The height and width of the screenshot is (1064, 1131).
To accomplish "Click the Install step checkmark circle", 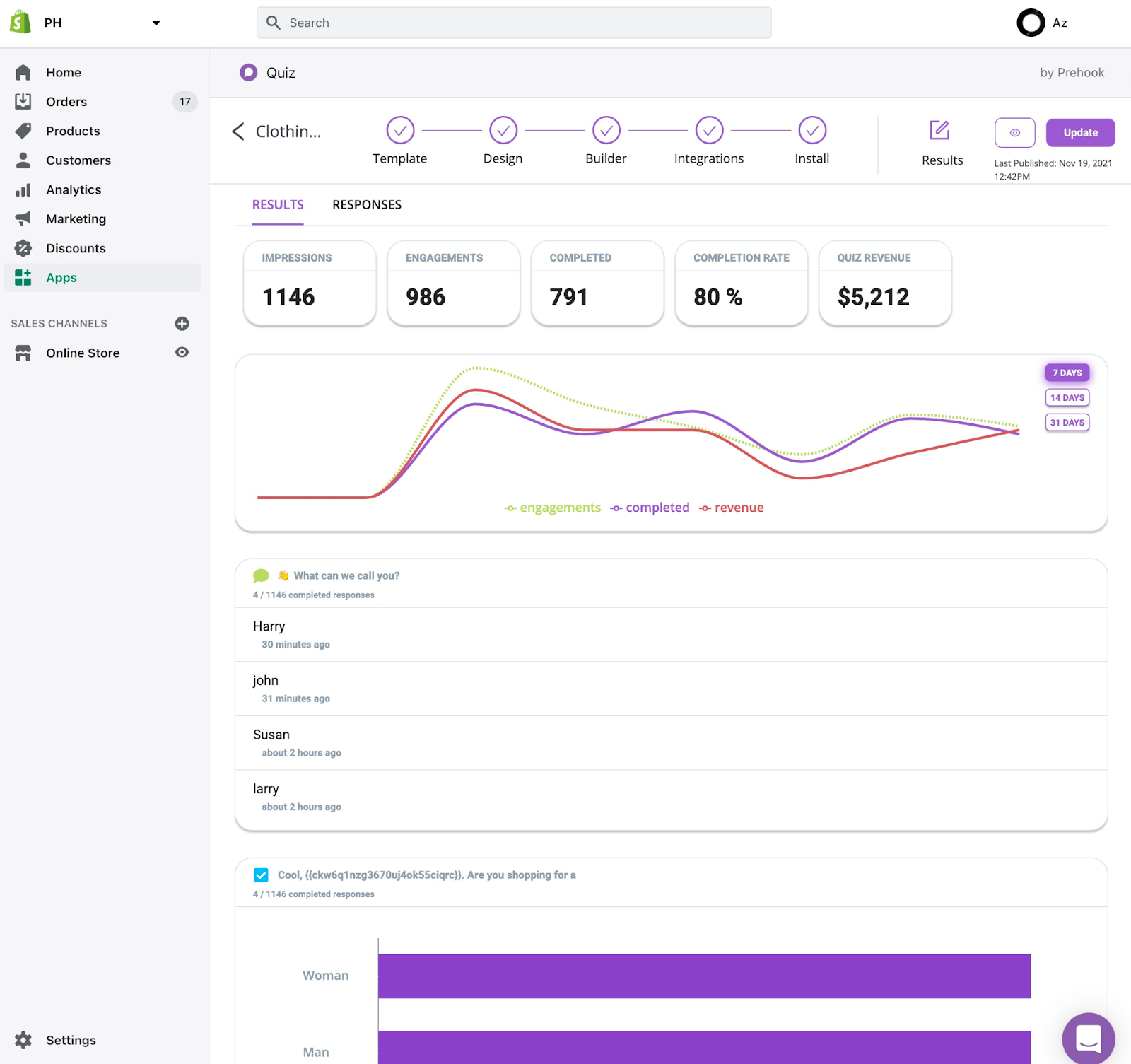I will pos(812,130).
